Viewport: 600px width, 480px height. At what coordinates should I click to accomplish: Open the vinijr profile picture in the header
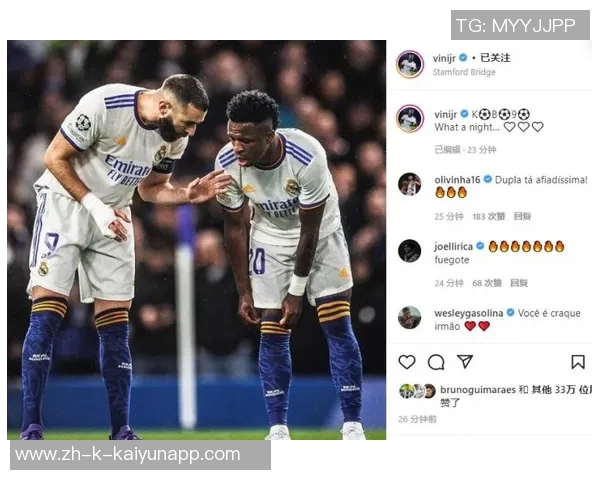point(410,64)
